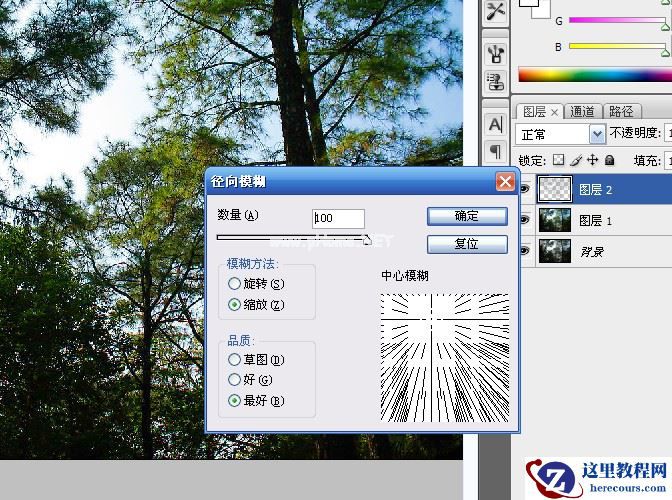Select 旋转 (S) blur method
This screenshot has width=672, height=500.
234,284
